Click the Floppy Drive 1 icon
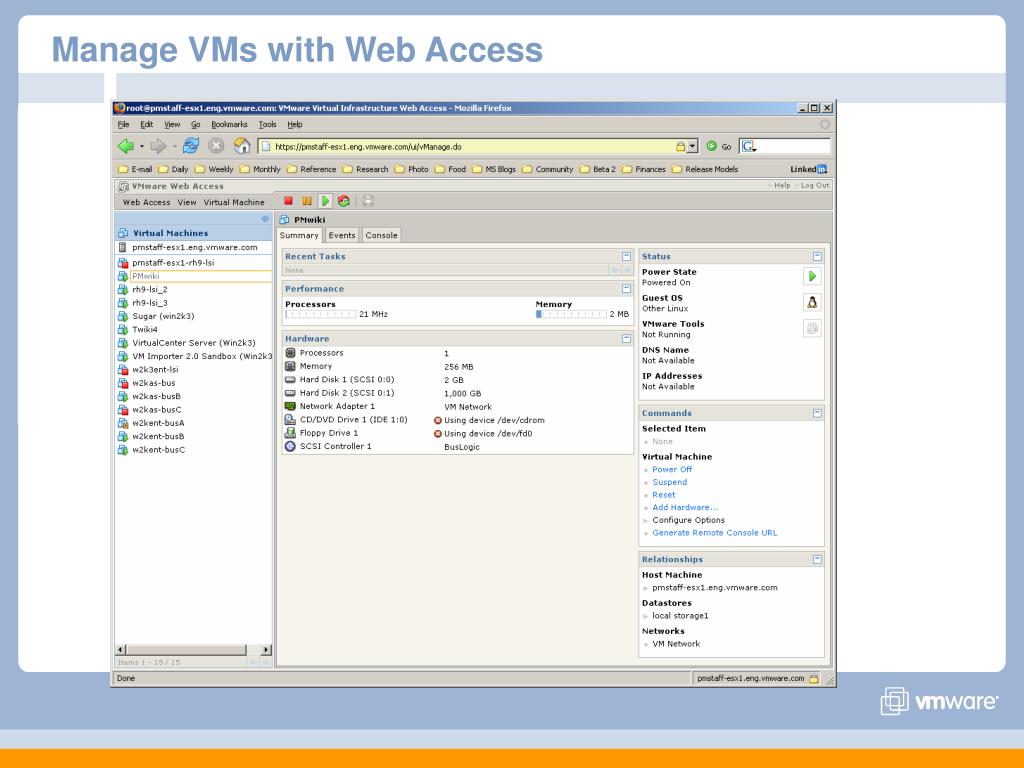 click(x=291, y=433)
